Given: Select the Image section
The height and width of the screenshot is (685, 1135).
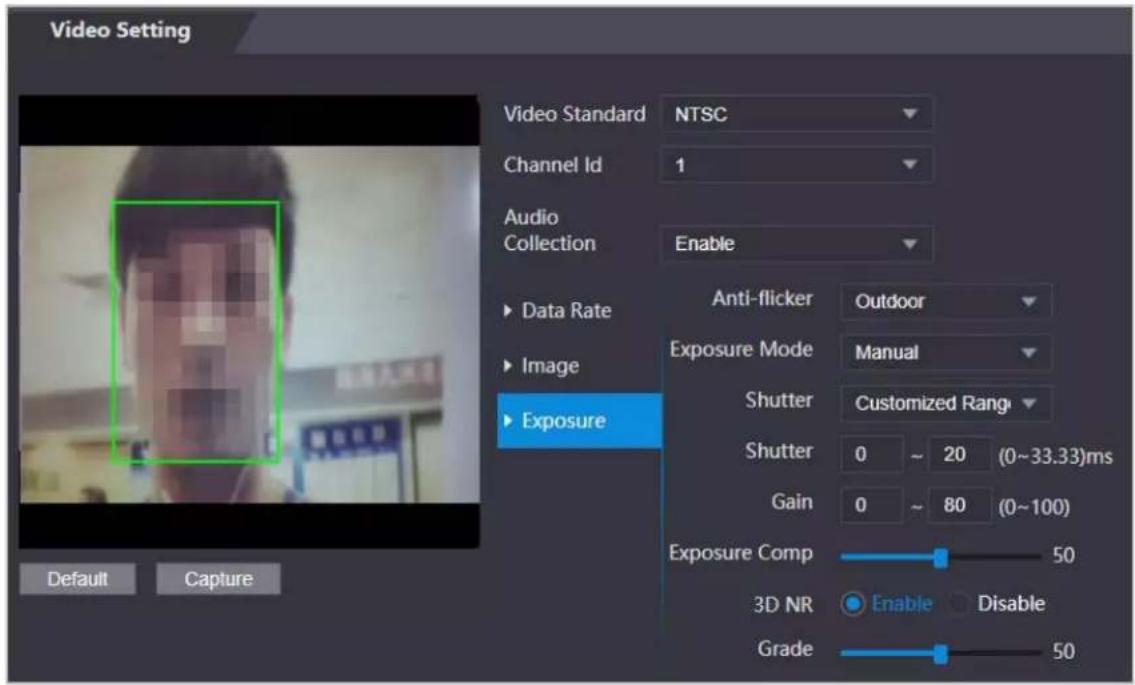Looking at the screenshot, I should [542, 366].
